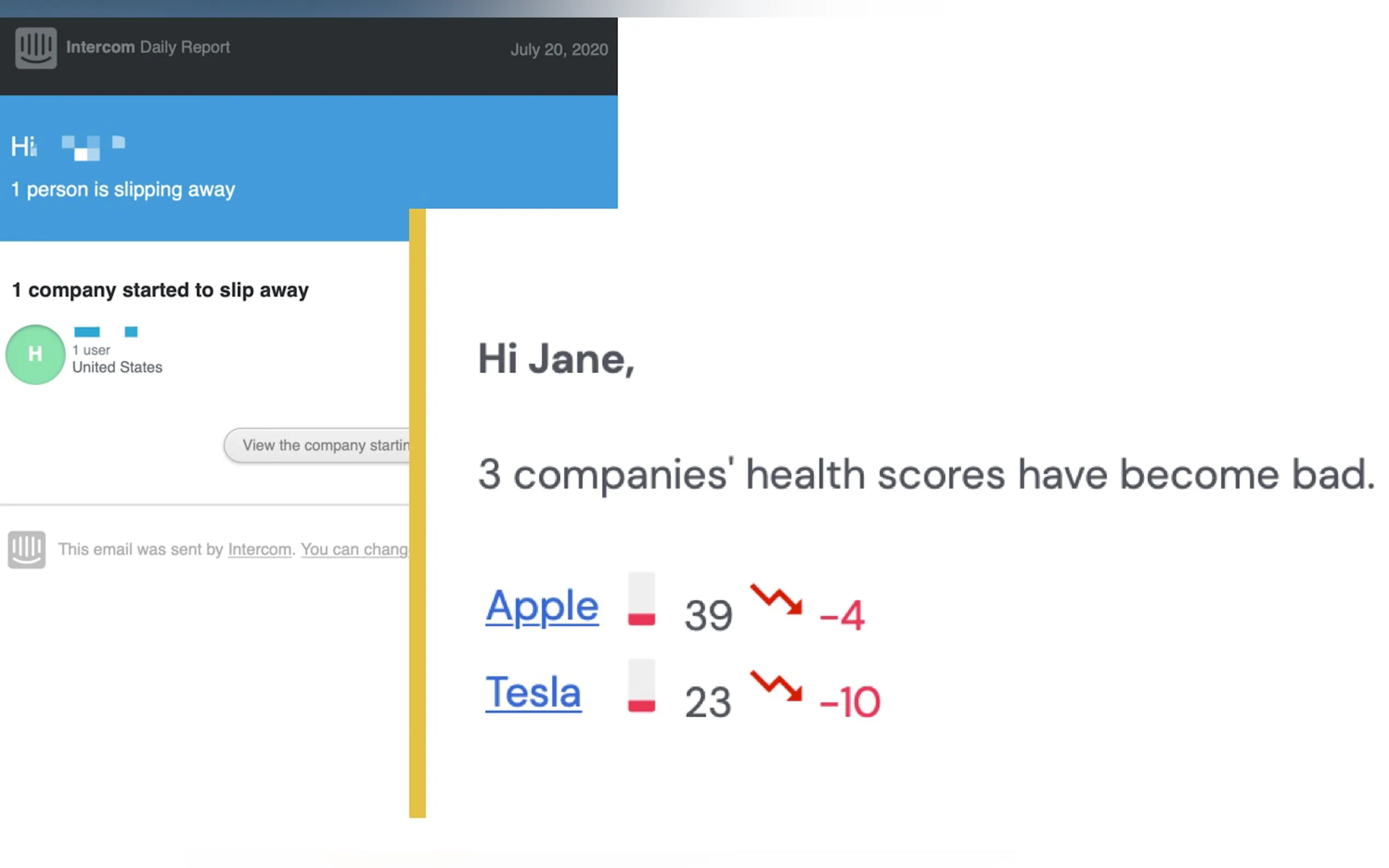This screenshot has width=1389, height=868.
Task: Click Tesla's score change of -10
Action: (850, 702)
